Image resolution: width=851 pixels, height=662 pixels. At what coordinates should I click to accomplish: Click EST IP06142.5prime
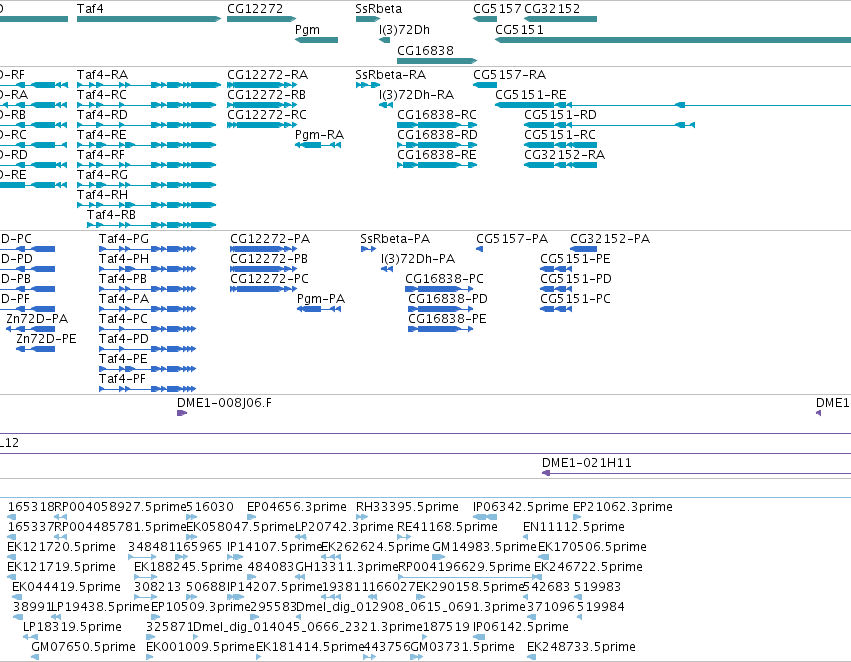(520, 628)
